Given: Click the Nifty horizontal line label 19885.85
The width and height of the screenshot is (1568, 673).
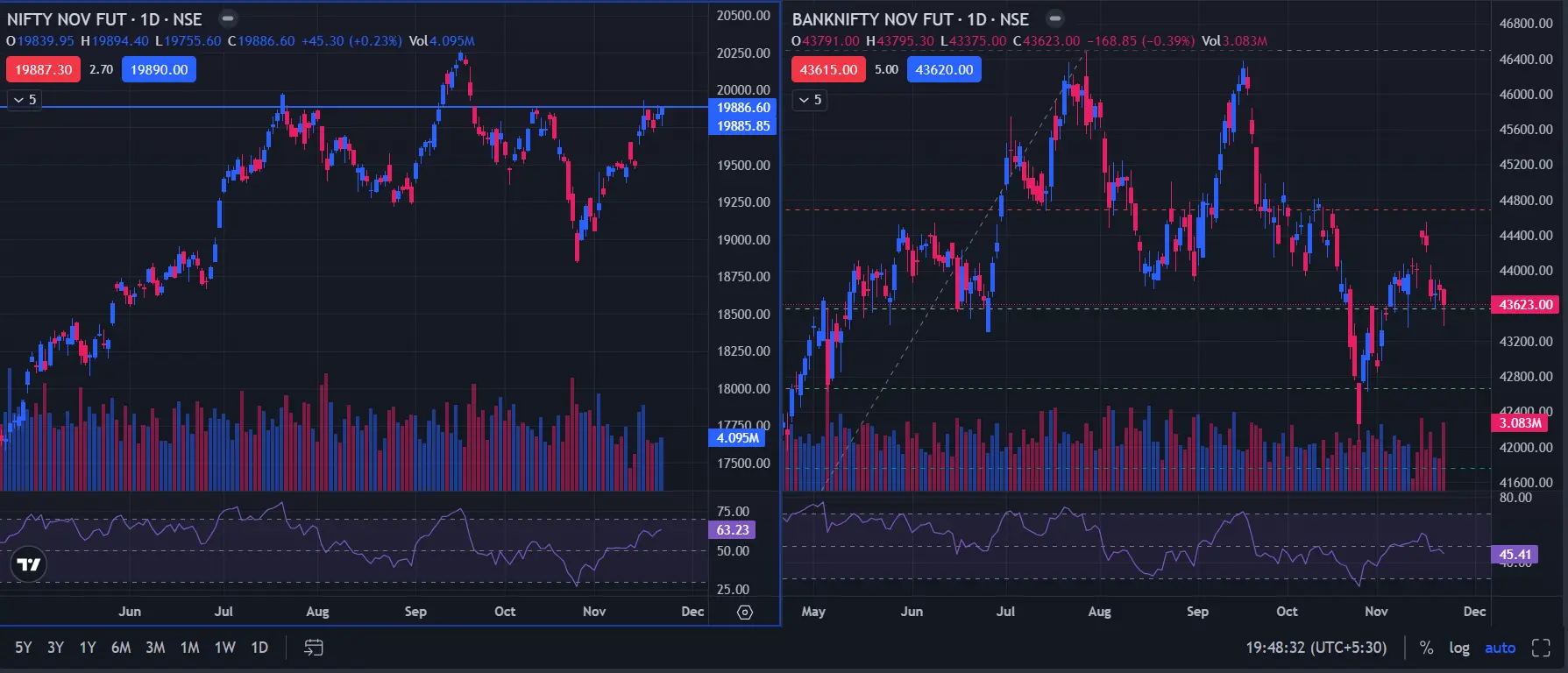Looking at the screenshot, I should pos(743,125).
